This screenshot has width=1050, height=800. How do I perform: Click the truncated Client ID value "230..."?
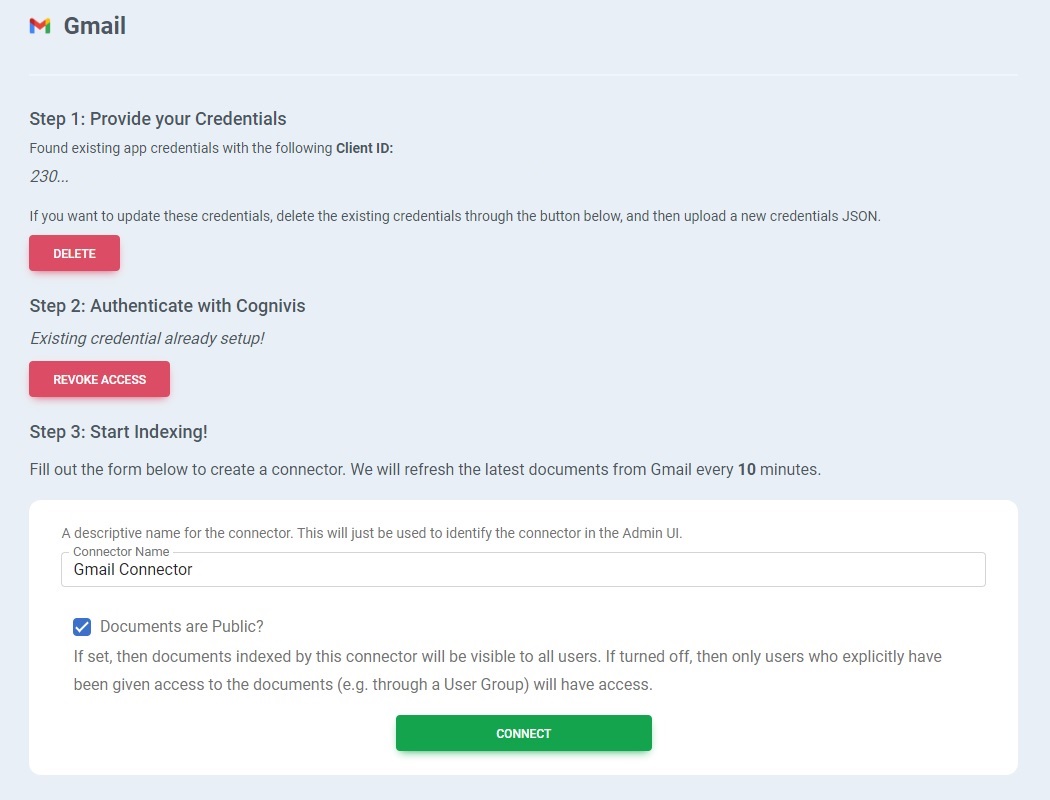coord(50,177)
